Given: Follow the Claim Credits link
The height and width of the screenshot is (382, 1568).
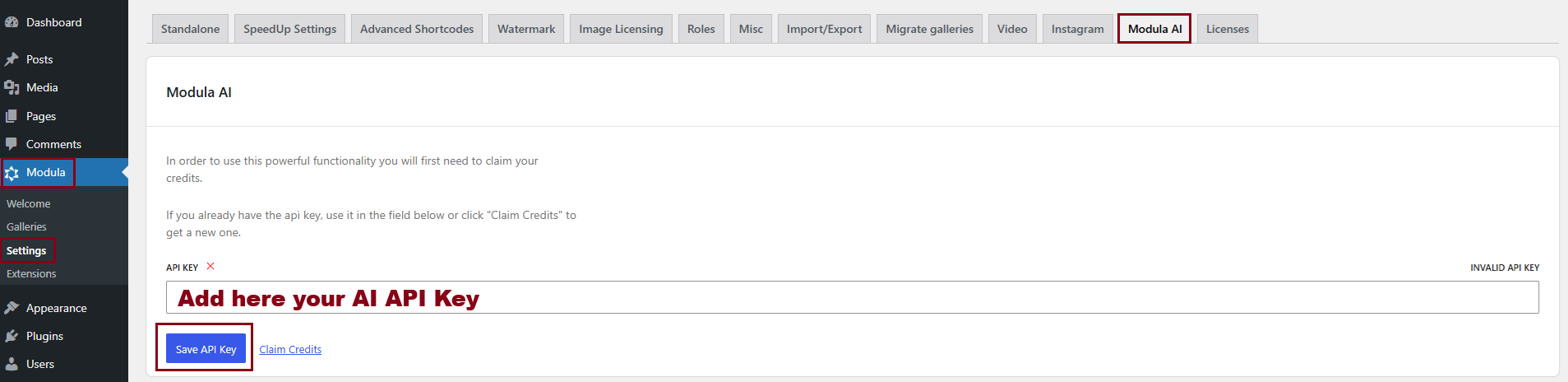Looking at the screenshot, I should coord(290,349).
